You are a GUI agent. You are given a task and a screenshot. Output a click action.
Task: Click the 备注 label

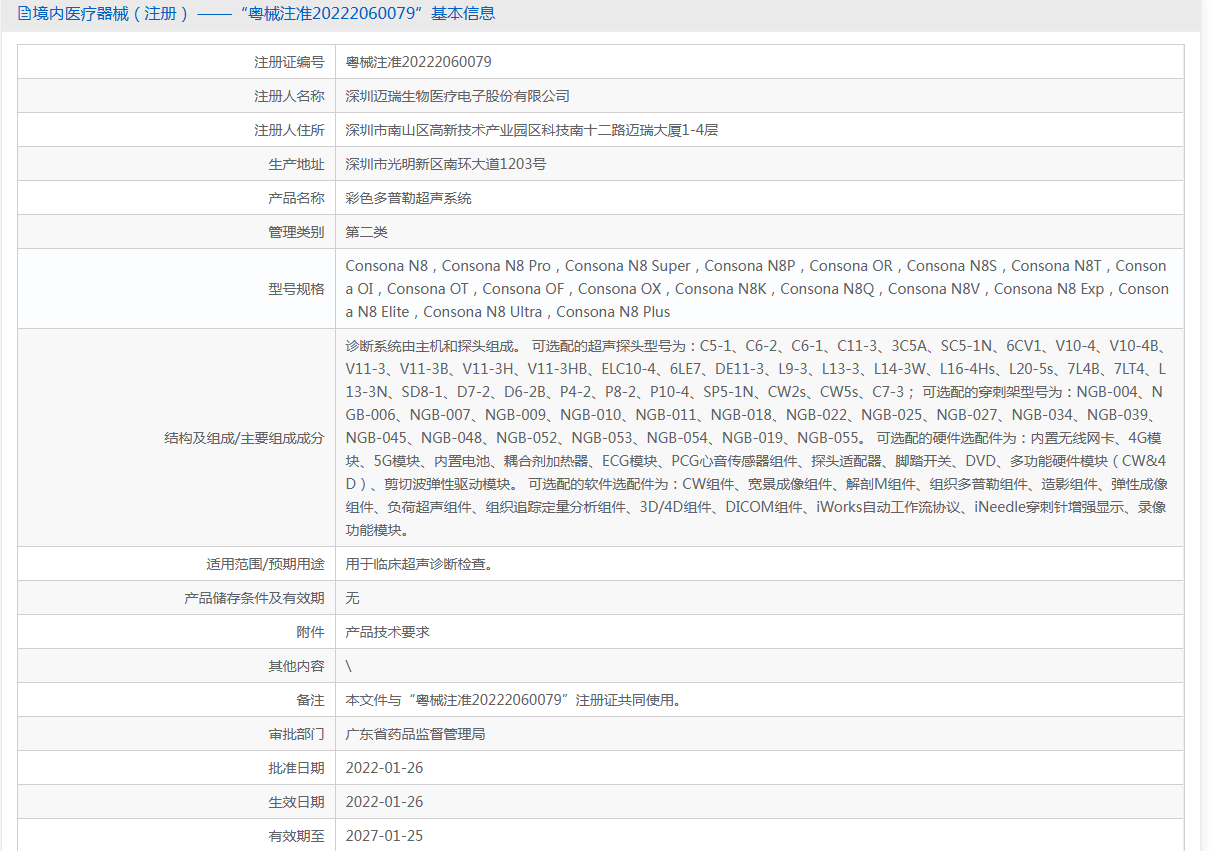click(x=310, y=700)
